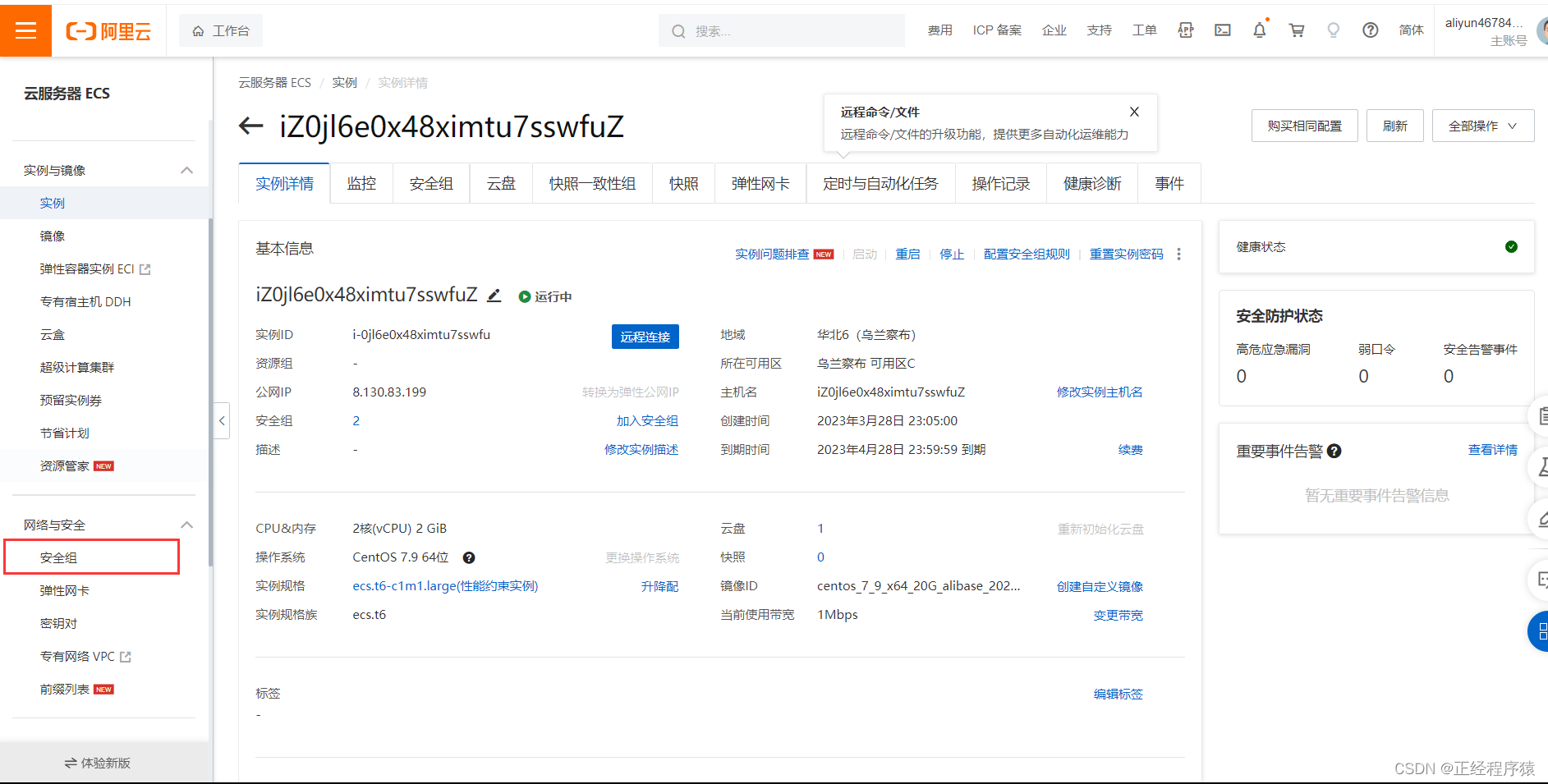This screenshot has width=1548, height=784.
Task: Click the home icon in 工作台
Action: pos(198,31)
